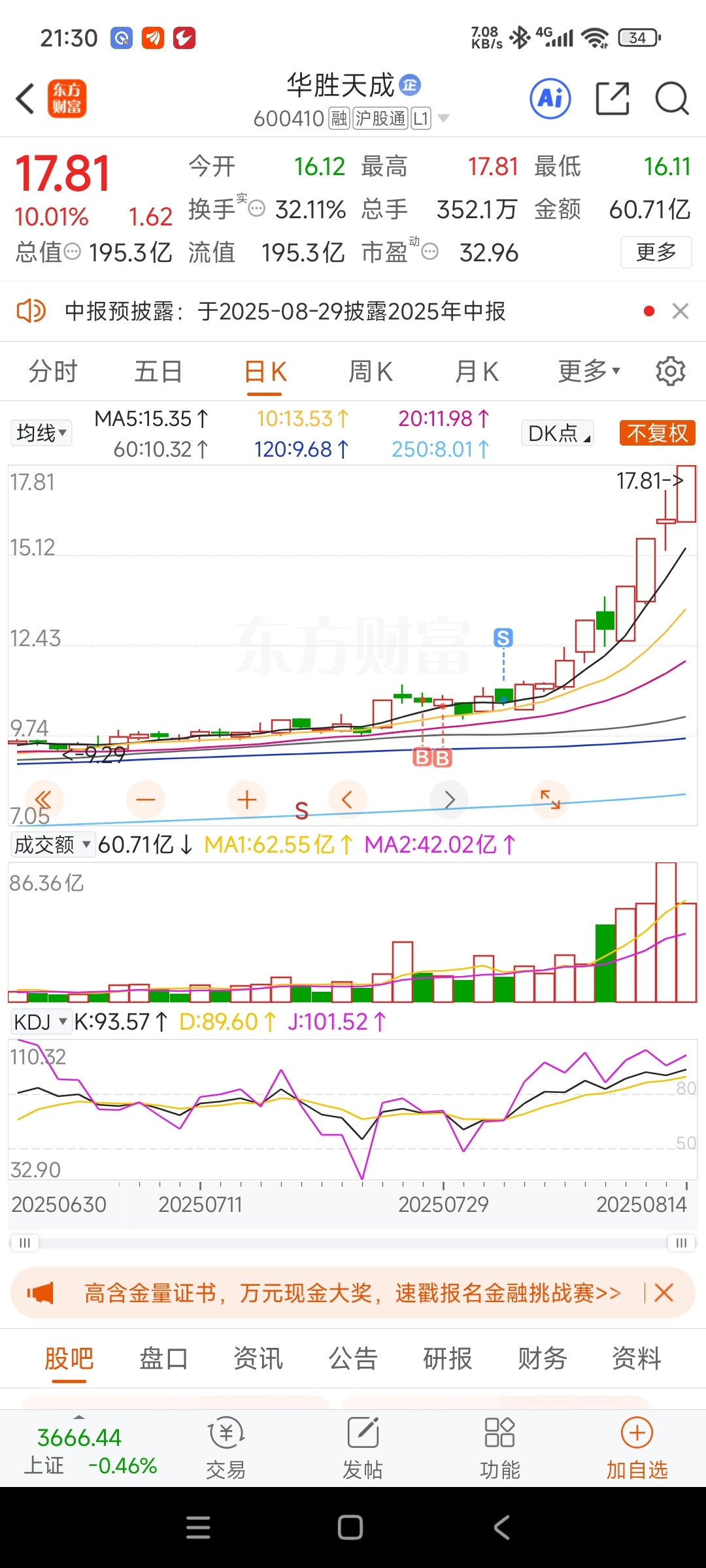Viewport: 706px width, 1568px height.
Task: Zoom out chart with minus button
Action: pyautogui.click(x=145, y=800)
